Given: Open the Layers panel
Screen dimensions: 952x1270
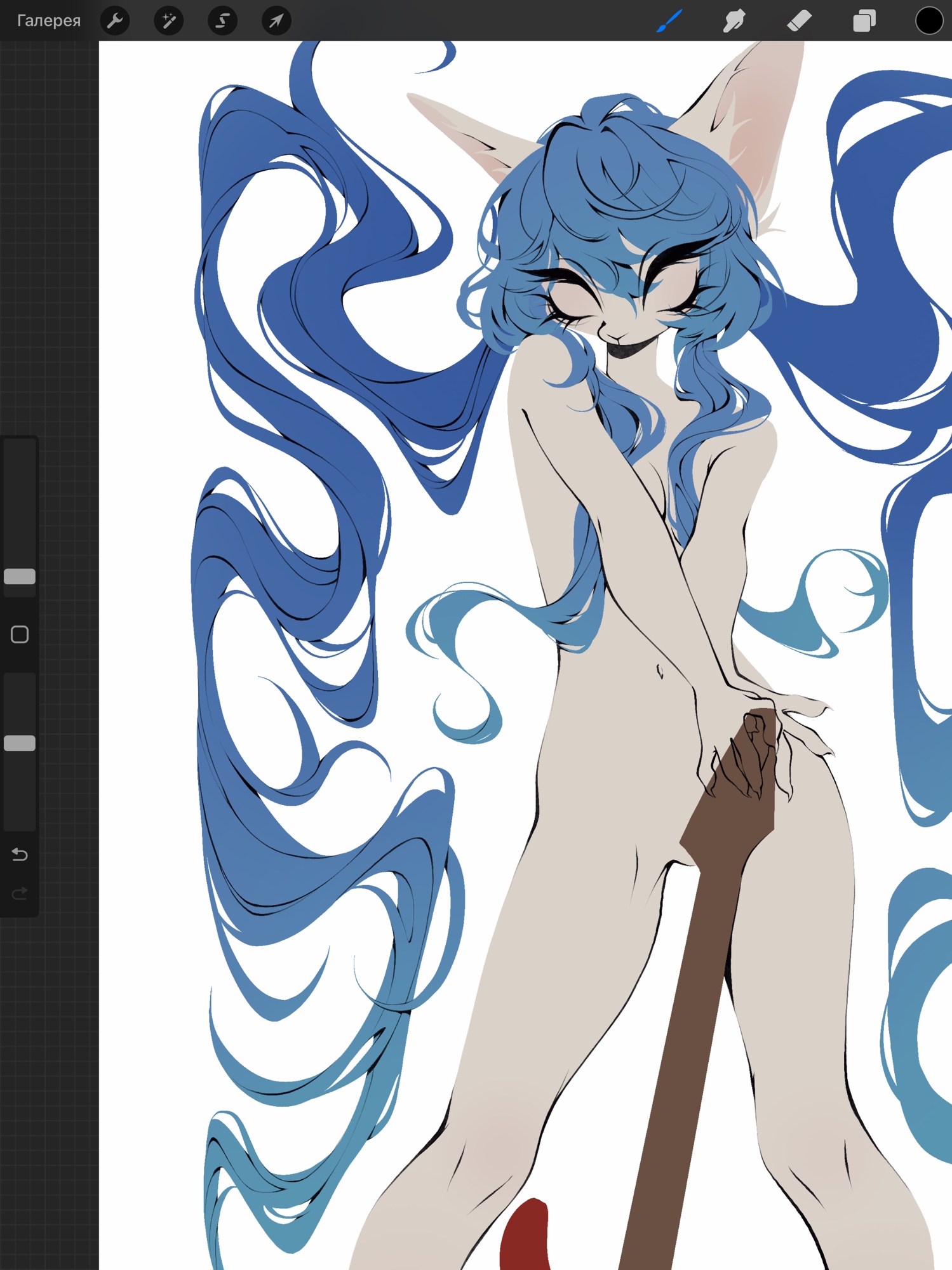Looking at the screenshot, I should [864, 21].
